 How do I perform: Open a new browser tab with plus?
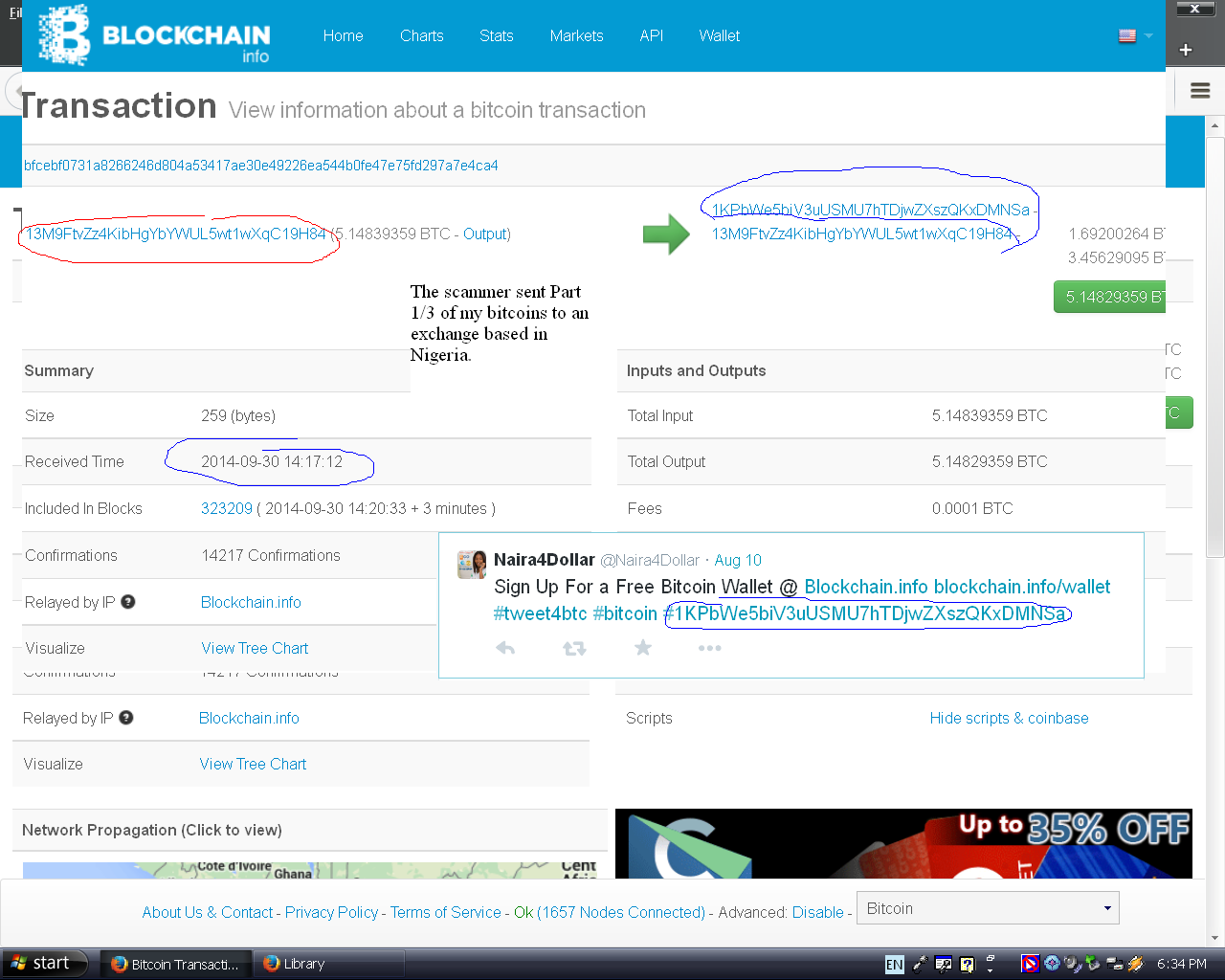pos(1186,50)
